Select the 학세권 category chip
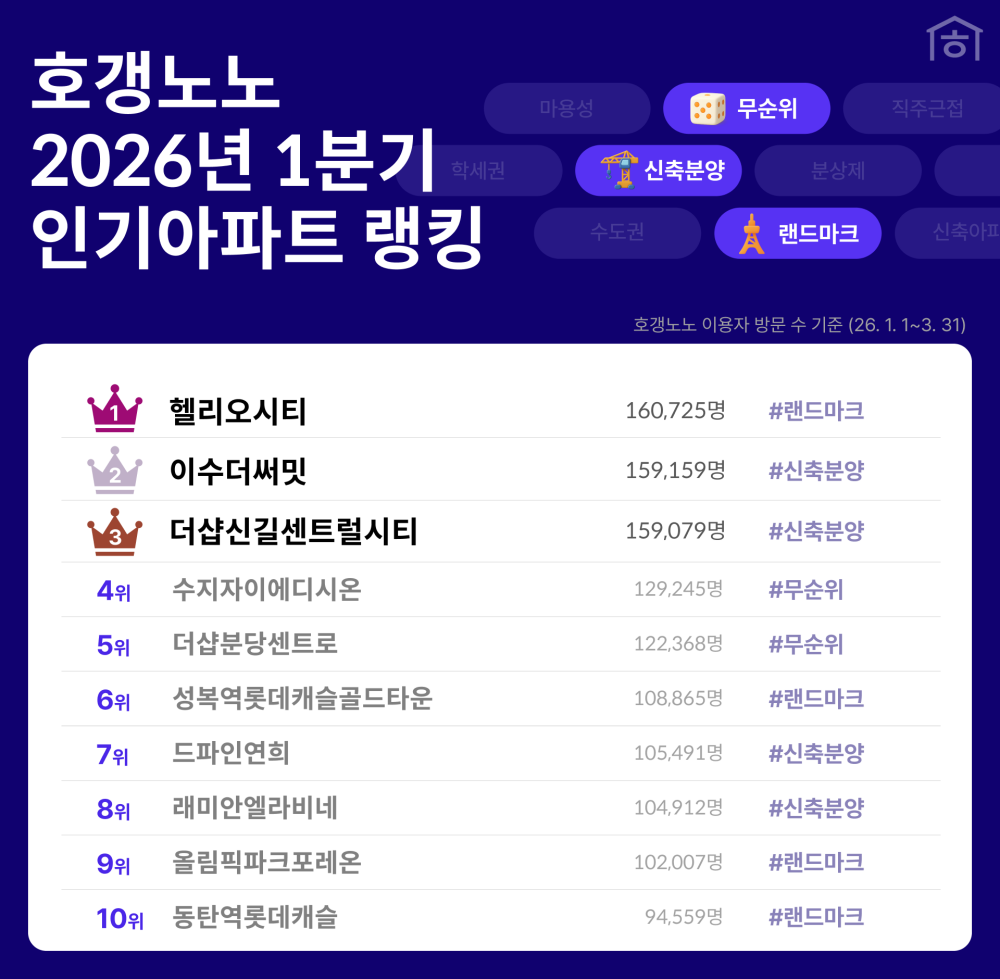 pos(478,170)
